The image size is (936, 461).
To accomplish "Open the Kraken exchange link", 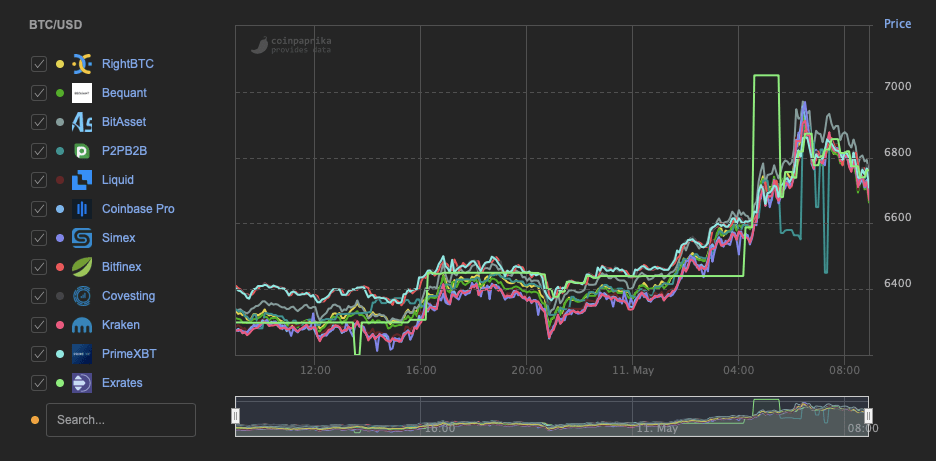I will (120, 325).
